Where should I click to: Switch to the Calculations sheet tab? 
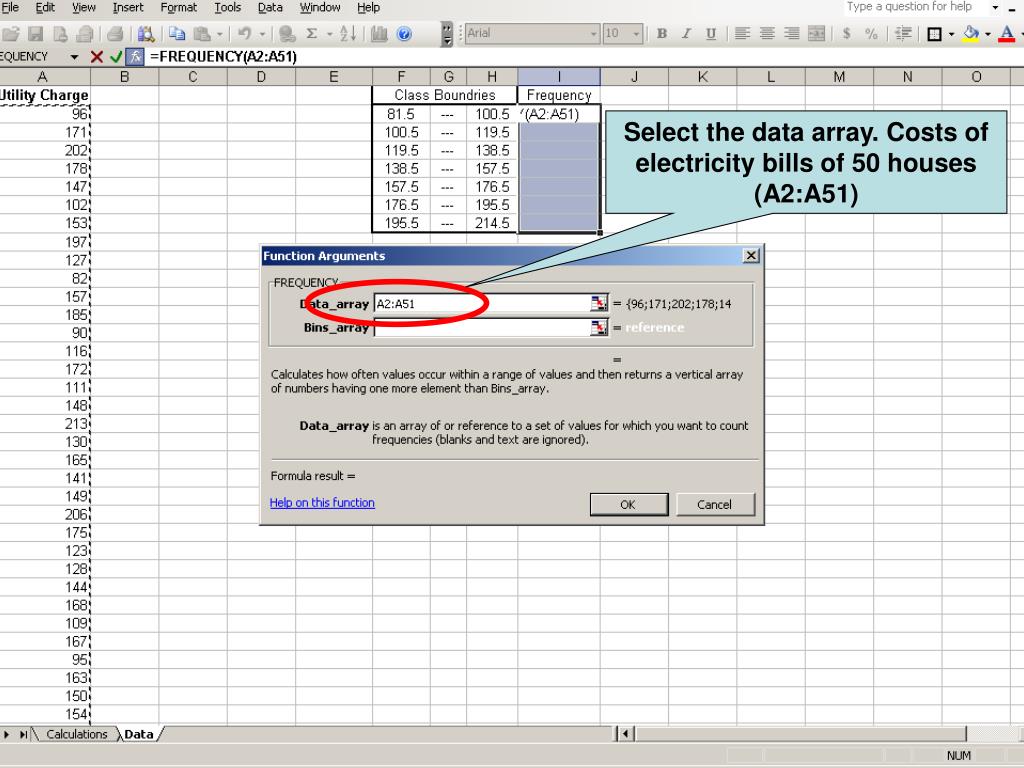click(x=76, y=734)
